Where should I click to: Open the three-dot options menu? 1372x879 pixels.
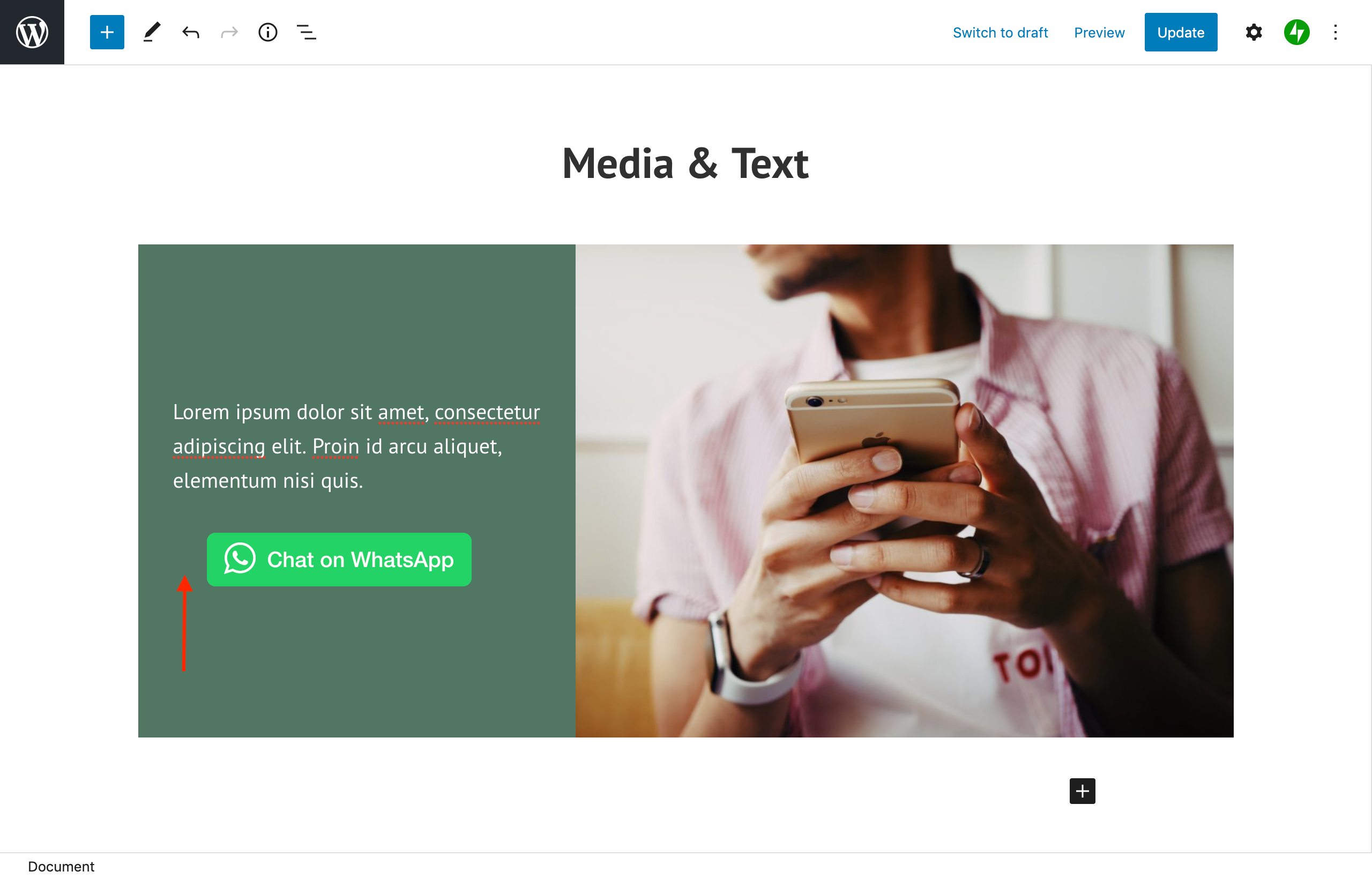(1336, 32)
